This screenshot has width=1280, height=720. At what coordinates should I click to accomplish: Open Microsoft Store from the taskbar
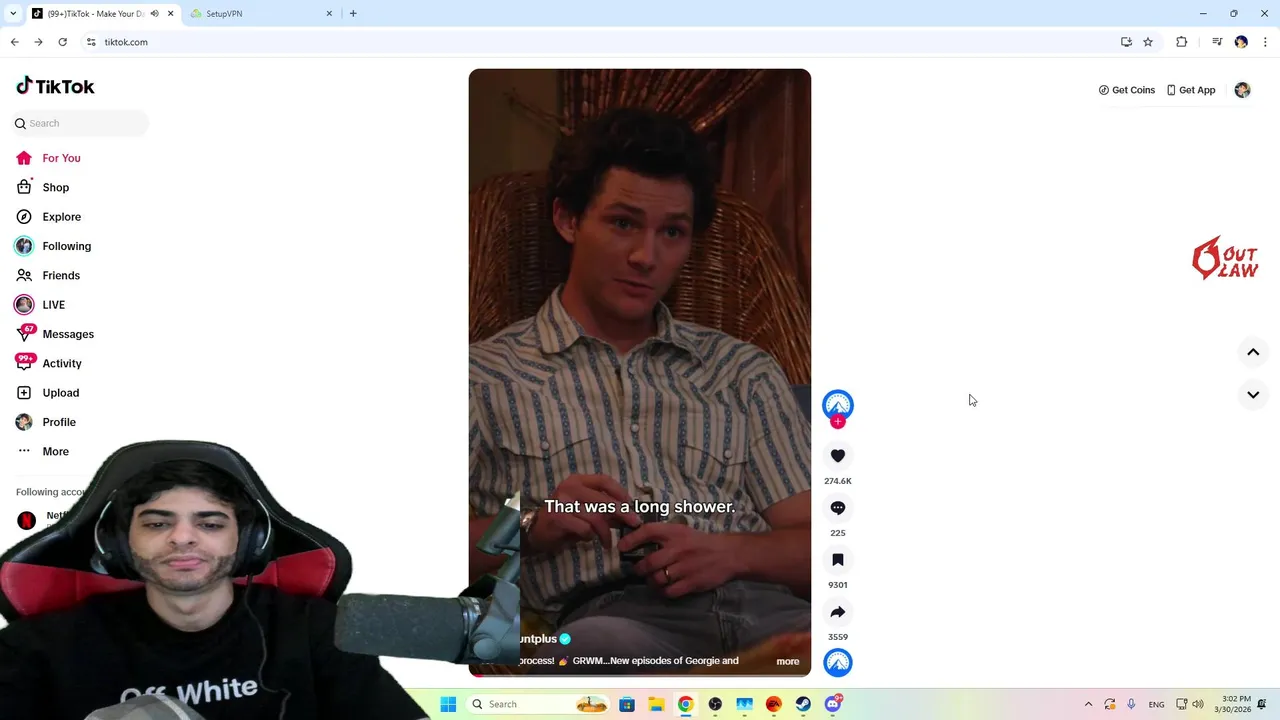627,704
